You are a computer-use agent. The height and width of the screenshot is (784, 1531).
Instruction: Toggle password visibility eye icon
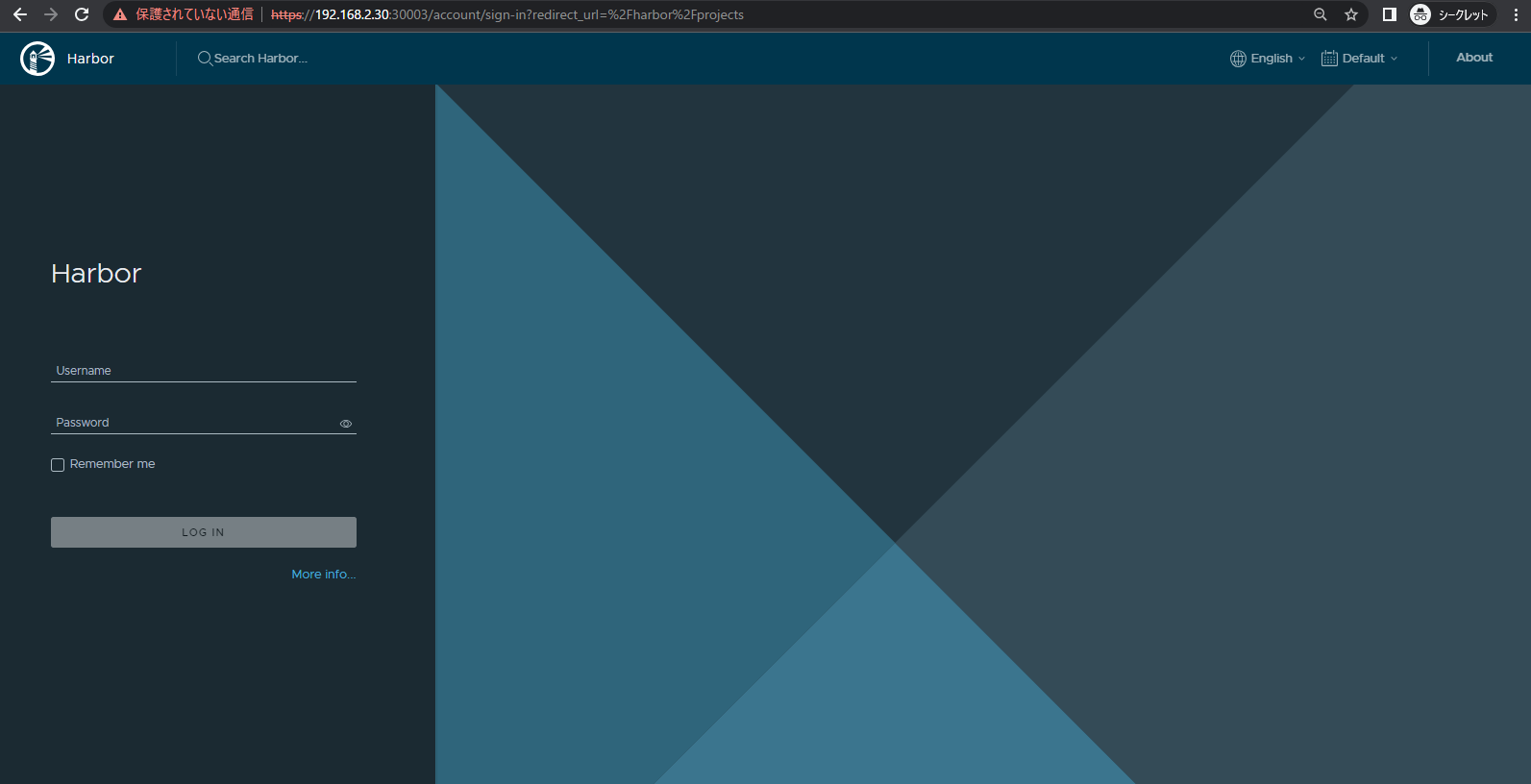tap(346, 424)
